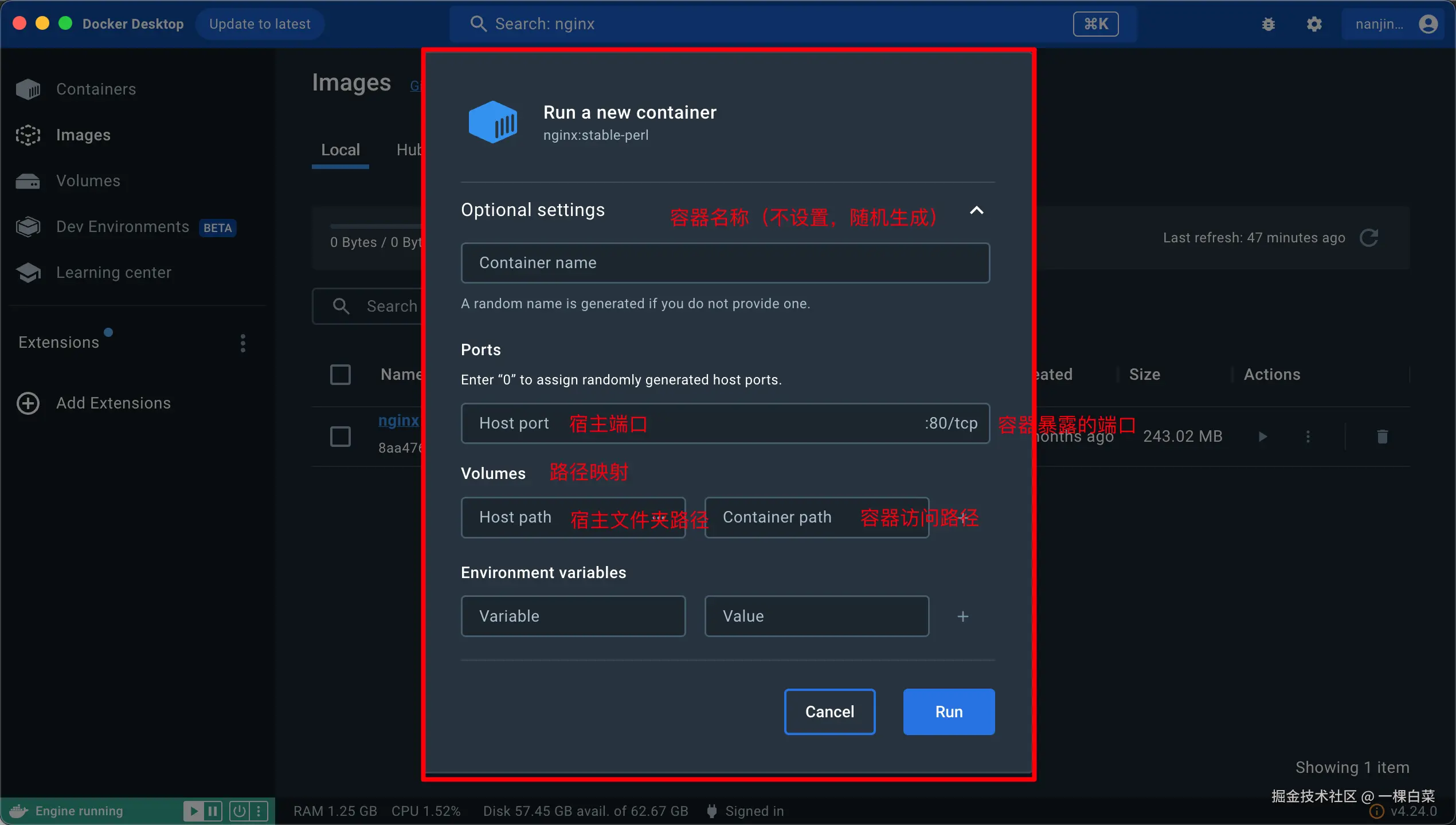Open Dev Environments from sidebar

(122, 227)
